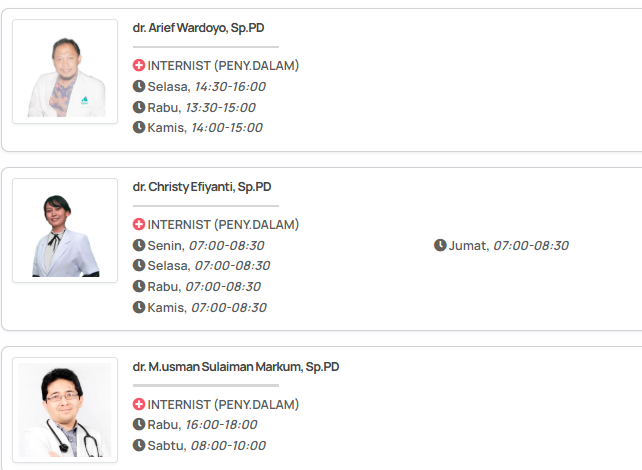Click the clock icon next to Selasa 14:30-16:00
The width and height of the screenshot is (642, 470).
click(139, 87)
